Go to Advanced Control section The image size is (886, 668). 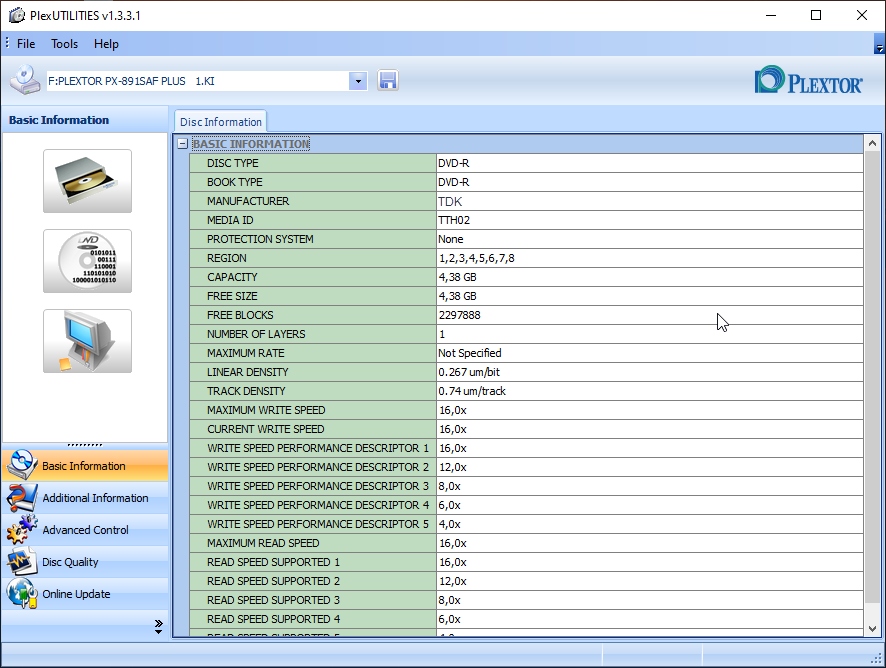click(85, 530)
